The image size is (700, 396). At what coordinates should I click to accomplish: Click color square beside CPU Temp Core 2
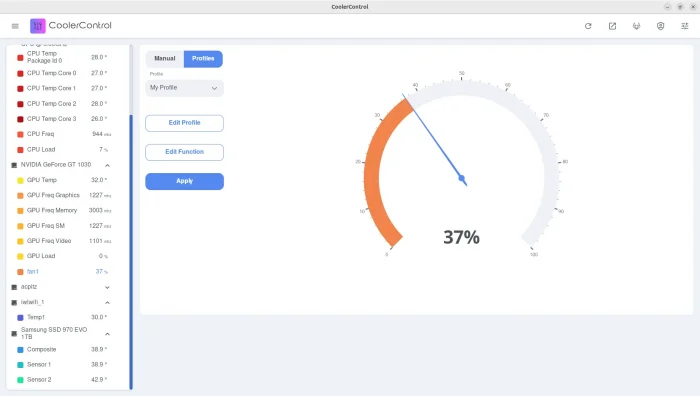(x=20, y=104)
